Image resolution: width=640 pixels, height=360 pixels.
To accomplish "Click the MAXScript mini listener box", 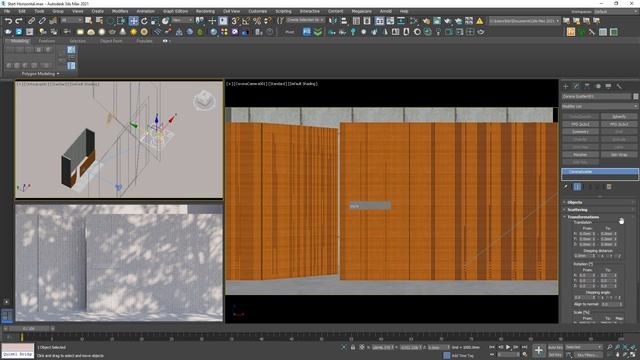I will click(18, 351).
